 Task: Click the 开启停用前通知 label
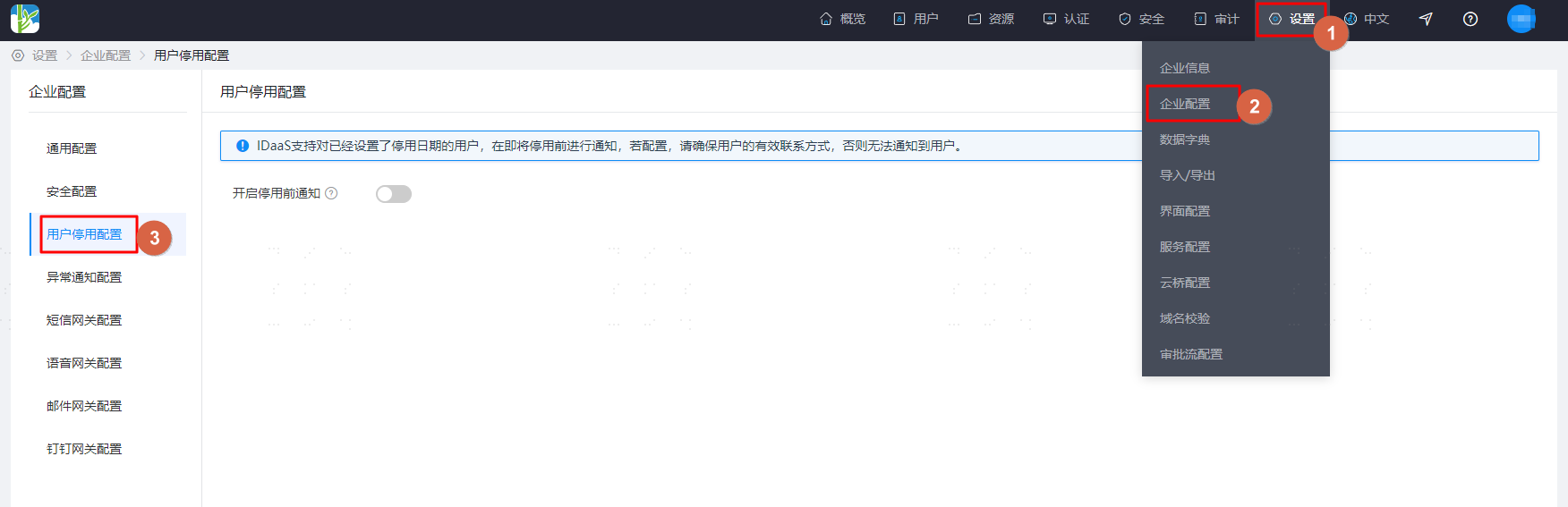[277, 193]
